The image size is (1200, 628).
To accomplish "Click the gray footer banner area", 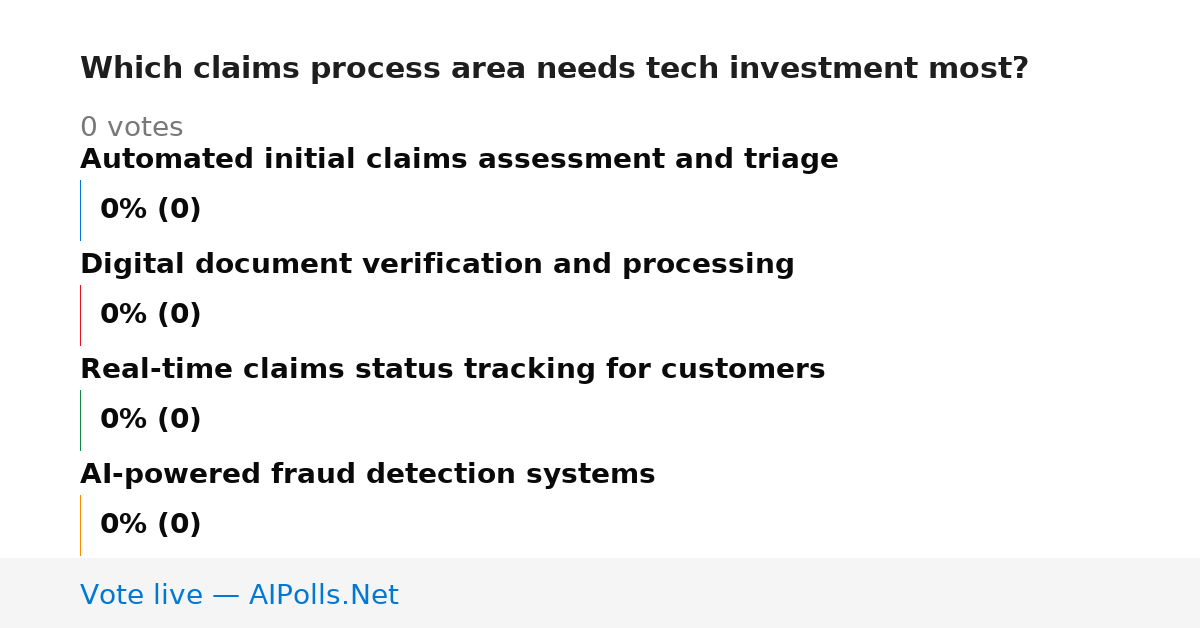I will pyautogui.click(x=600, y=593).
